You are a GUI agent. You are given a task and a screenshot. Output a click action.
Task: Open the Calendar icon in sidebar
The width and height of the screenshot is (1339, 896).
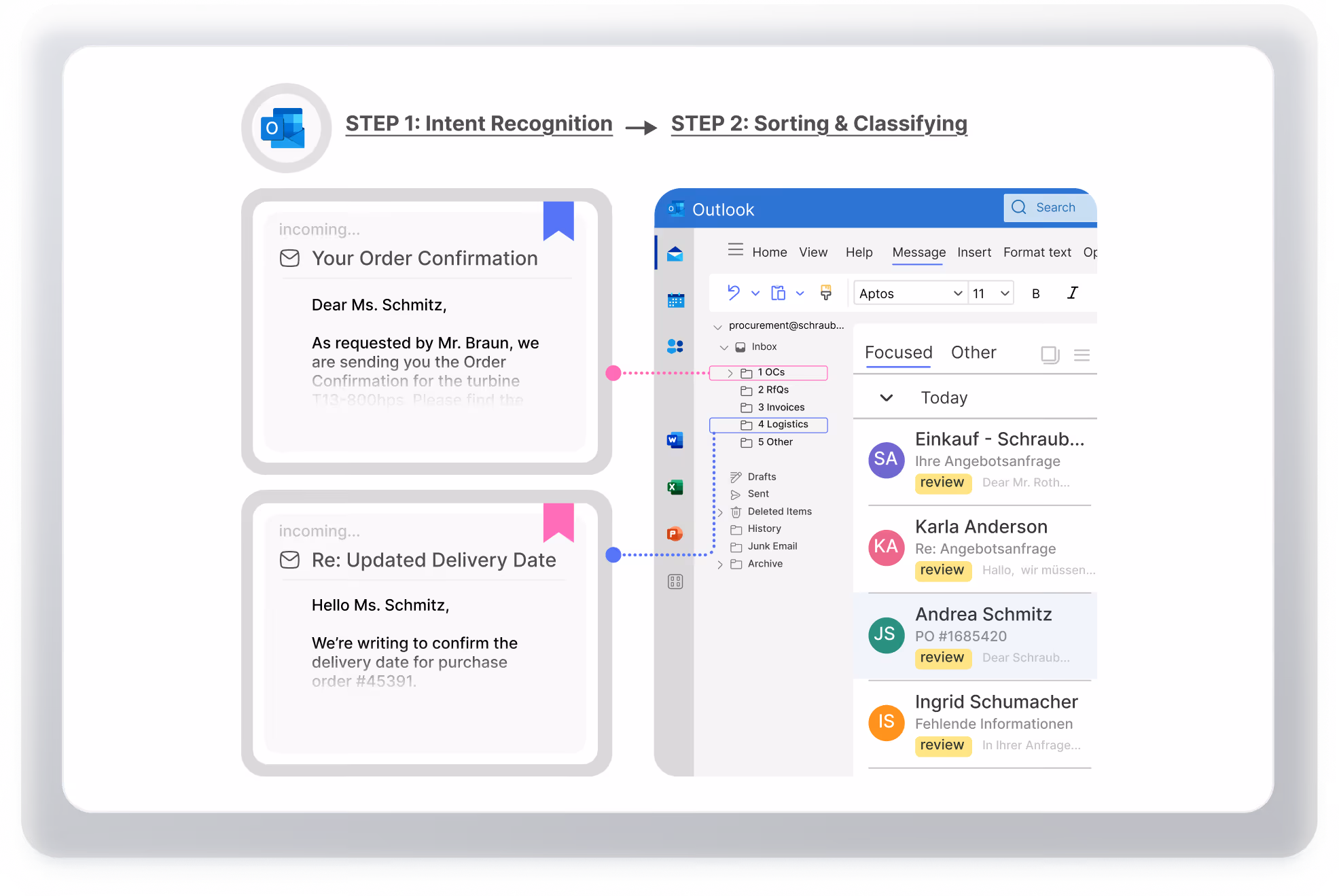point(675,300)
